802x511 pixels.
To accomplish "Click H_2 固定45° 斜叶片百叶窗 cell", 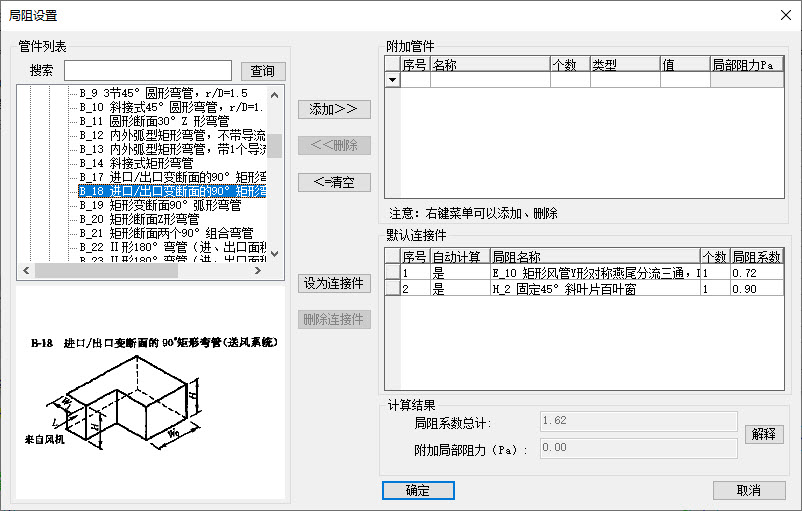I will coord(595,288).
